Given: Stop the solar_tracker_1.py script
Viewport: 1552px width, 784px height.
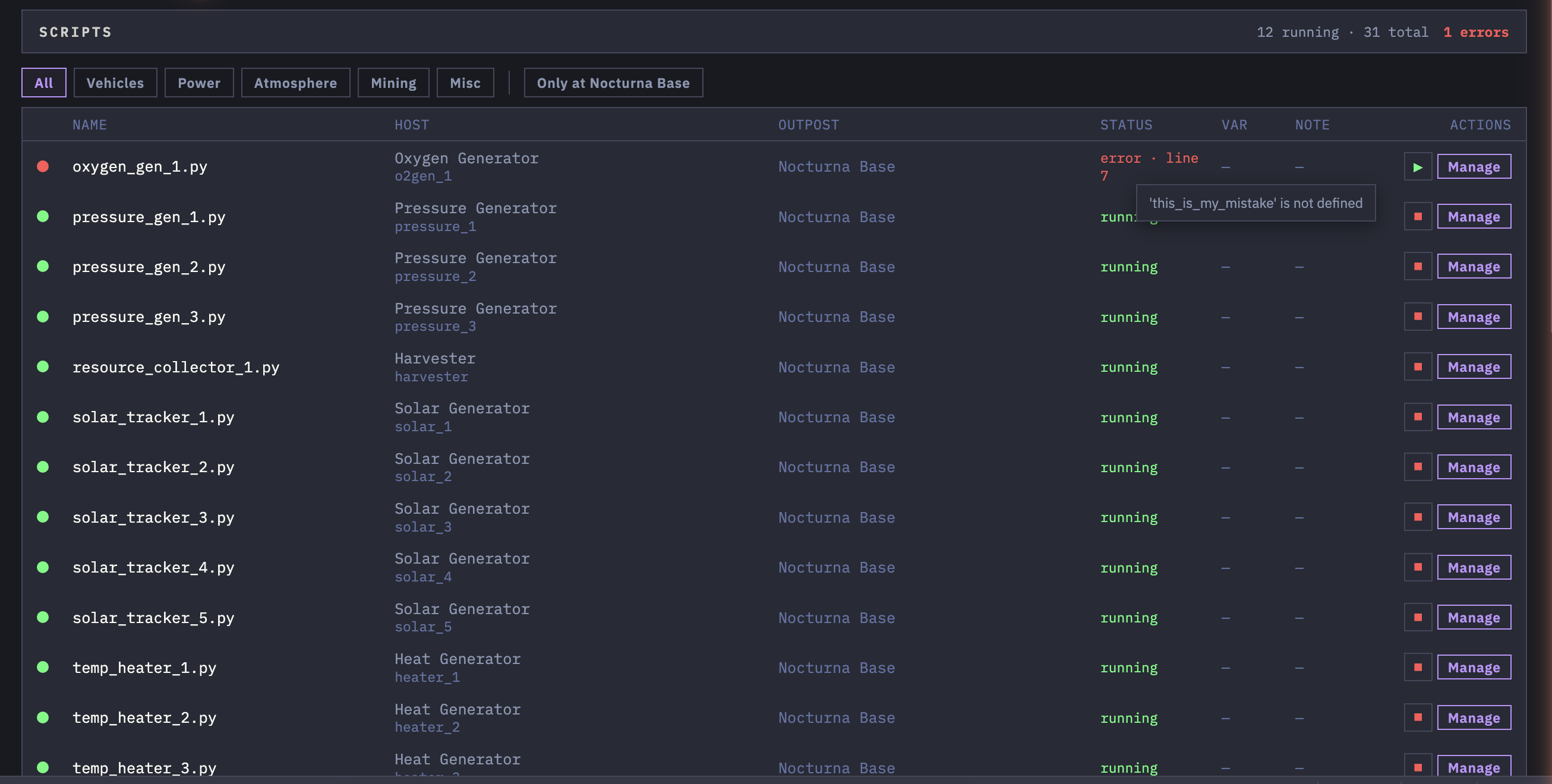Looking at the screenshot, I should 1417,418.
